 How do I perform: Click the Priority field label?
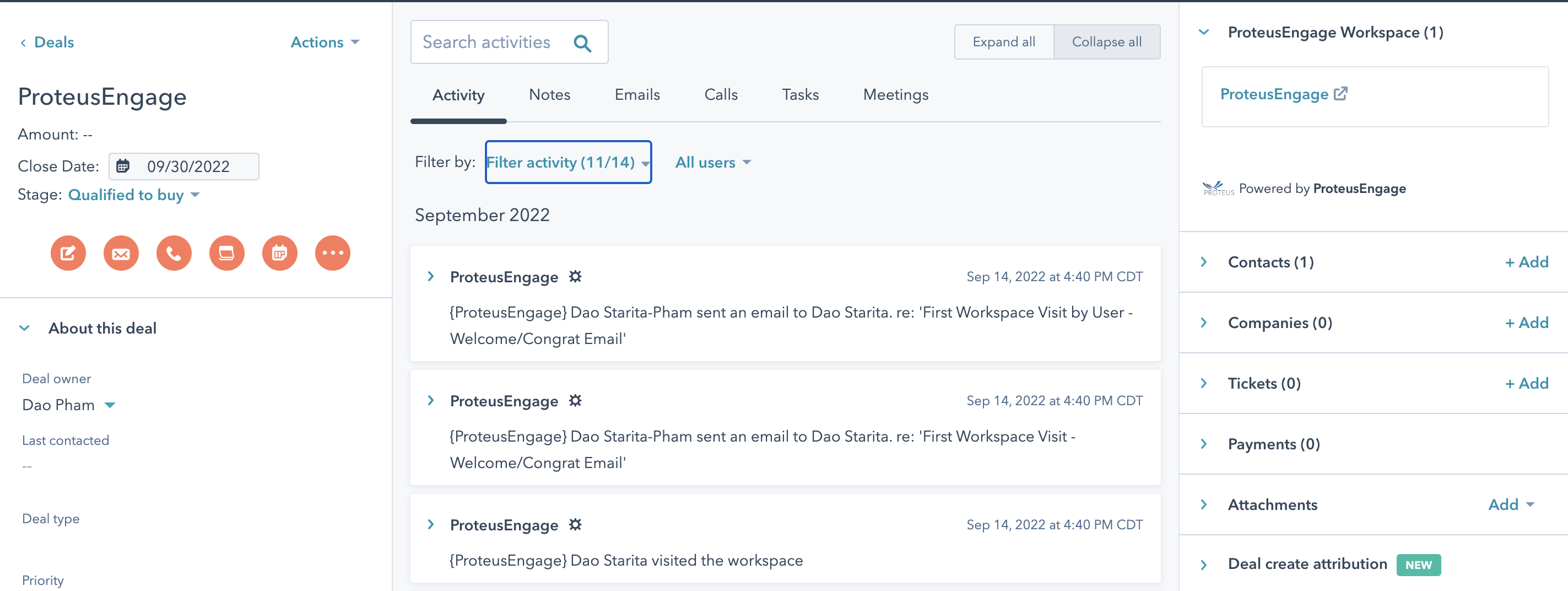(42, 580)
